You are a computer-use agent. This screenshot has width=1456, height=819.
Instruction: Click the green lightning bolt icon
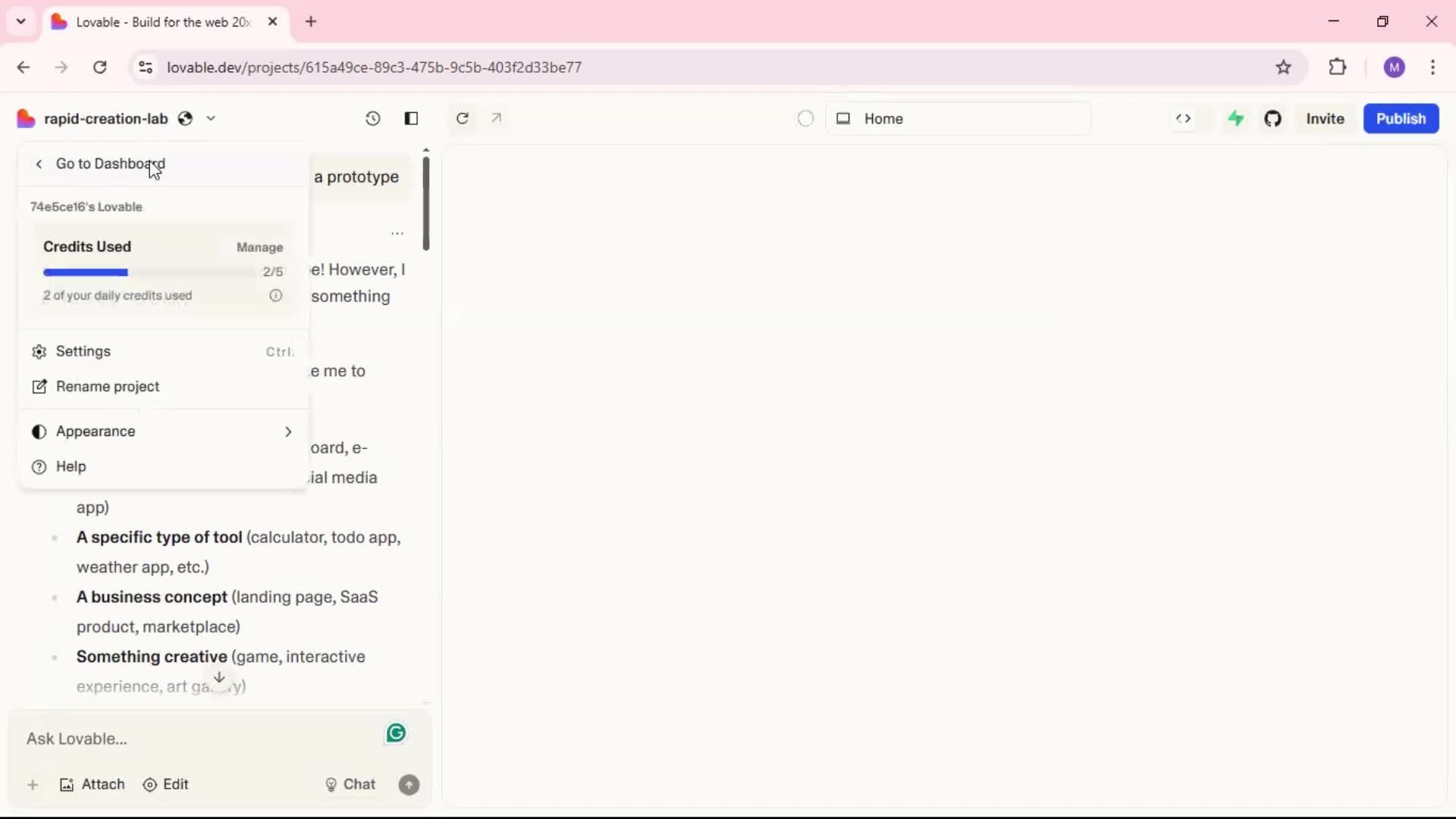1236,118
